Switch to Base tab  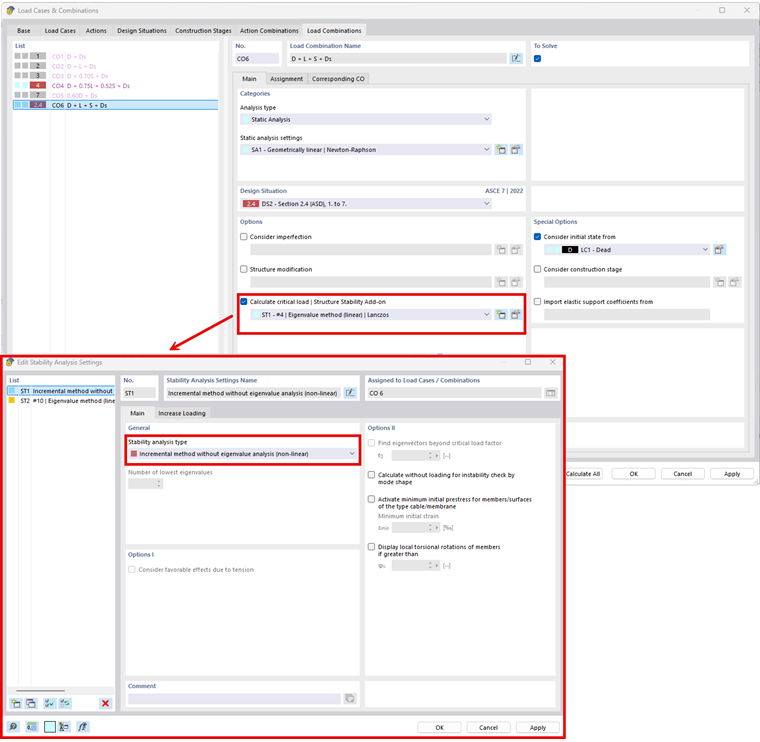pos(24,31)
